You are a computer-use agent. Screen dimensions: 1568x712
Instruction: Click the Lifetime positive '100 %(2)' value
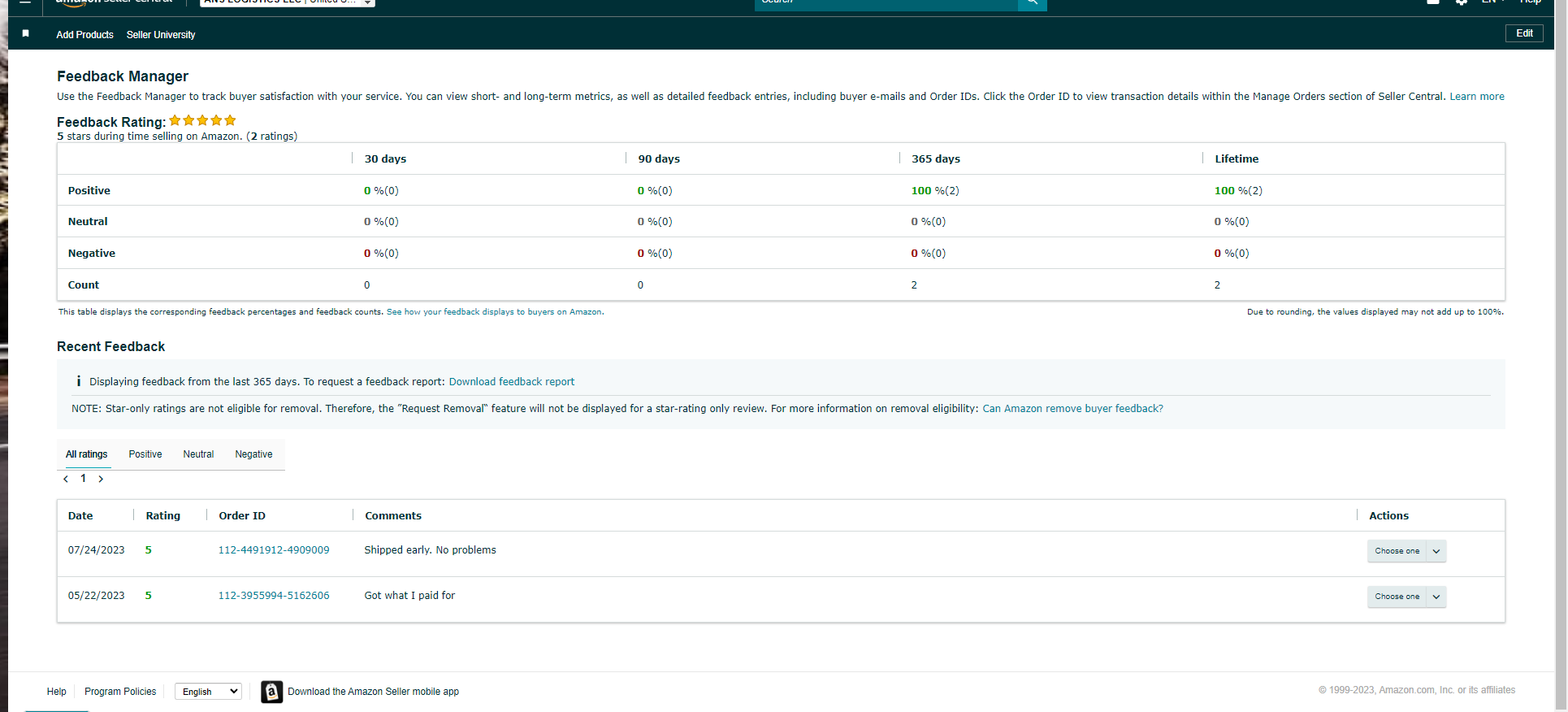tap(1238, 191)
